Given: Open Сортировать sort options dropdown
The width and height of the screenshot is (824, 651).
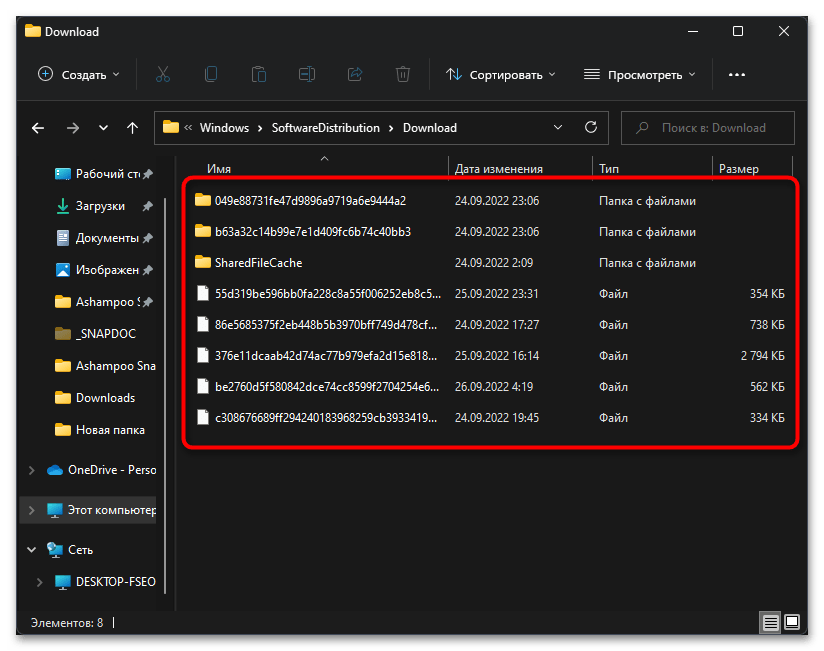Looking at the screenshot, I should [x=501, y=75].
